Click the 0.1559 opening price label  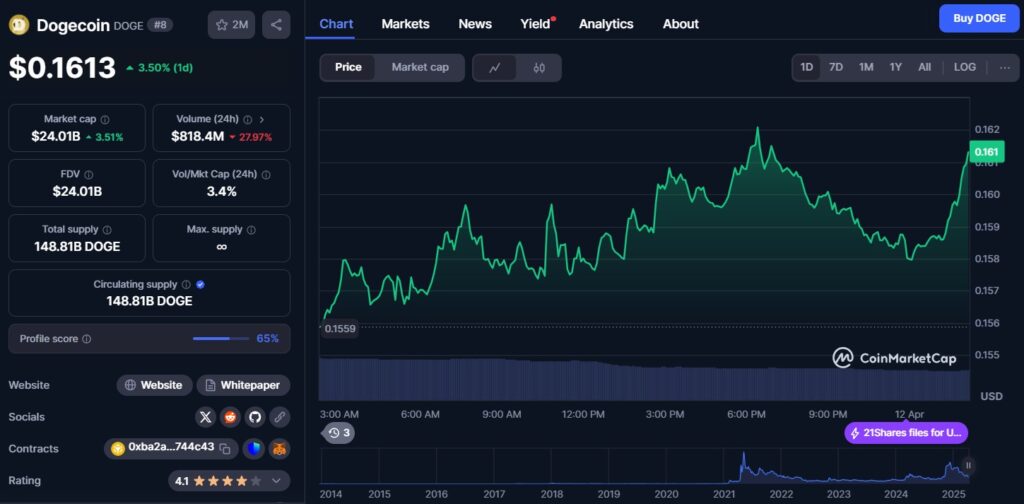tap(342, 328)
